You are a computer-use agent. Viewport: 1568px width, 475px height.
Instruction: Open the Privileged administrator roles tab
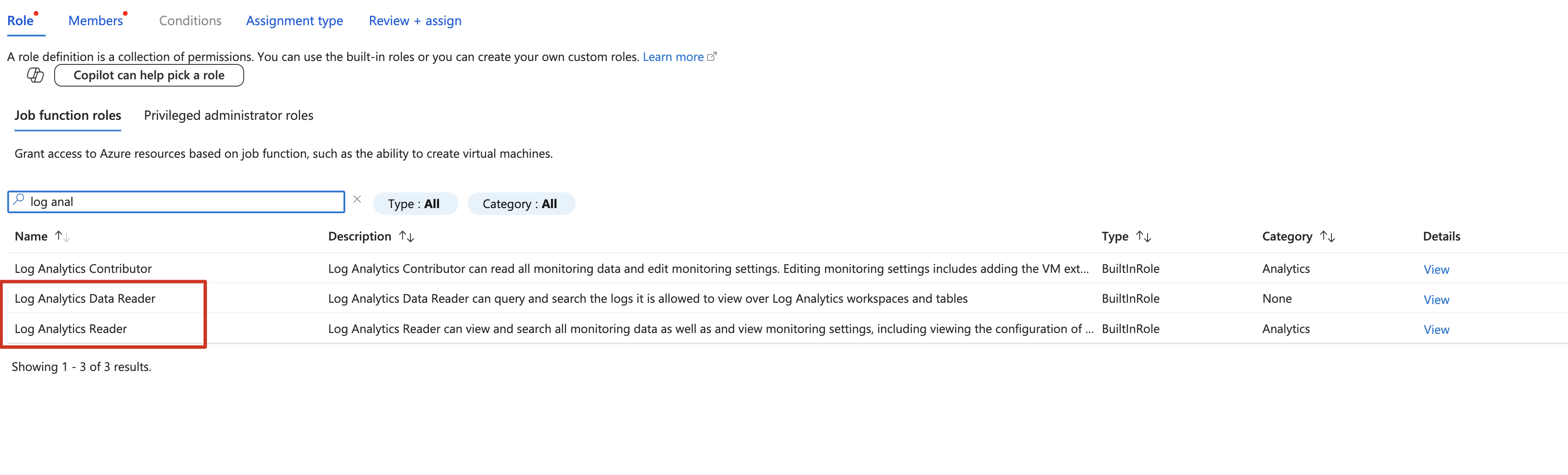[x=228, y=116]
